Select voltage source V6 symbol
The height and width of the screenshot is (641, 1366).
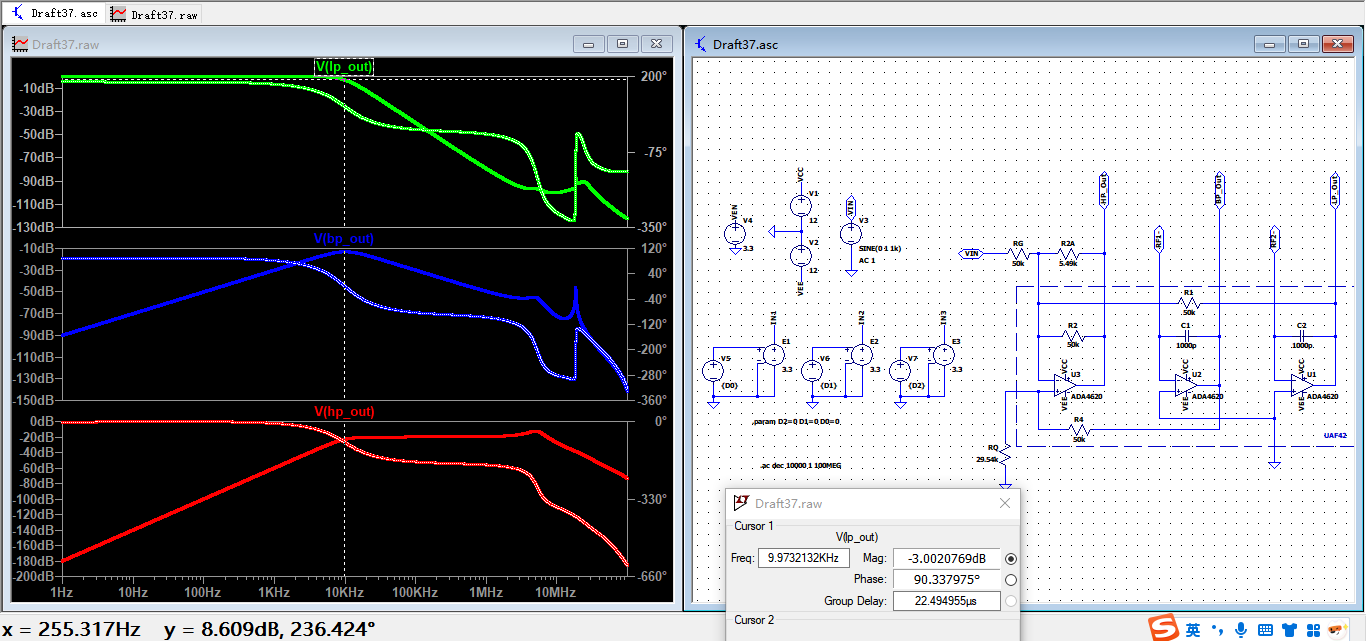pyautogui.click(x=812, y=371)
